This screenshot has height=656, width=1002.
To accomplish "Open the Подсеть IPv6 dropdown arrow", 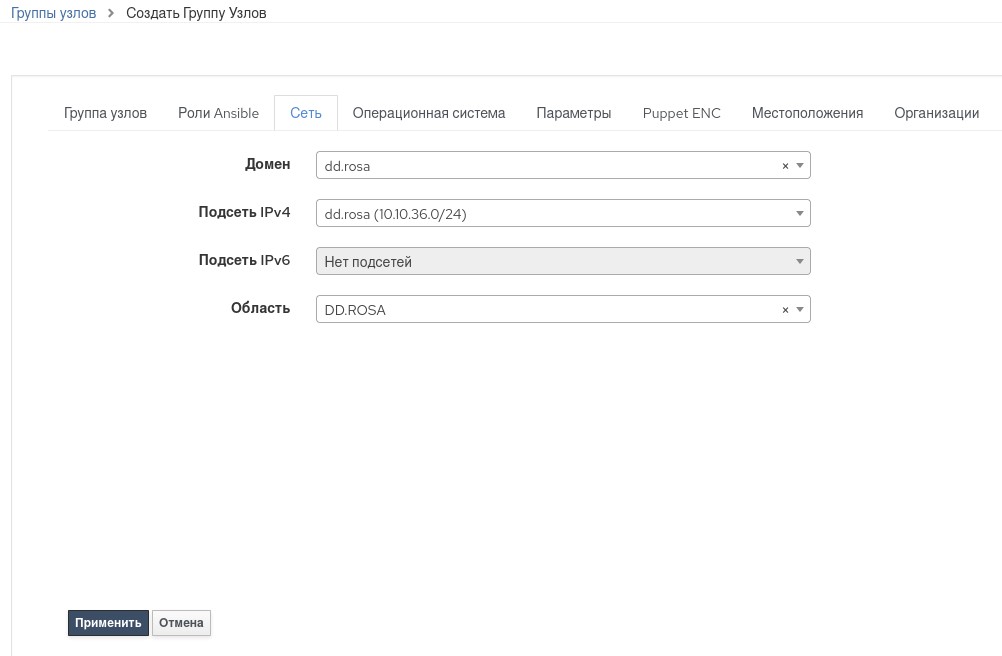I will point(799,262).
